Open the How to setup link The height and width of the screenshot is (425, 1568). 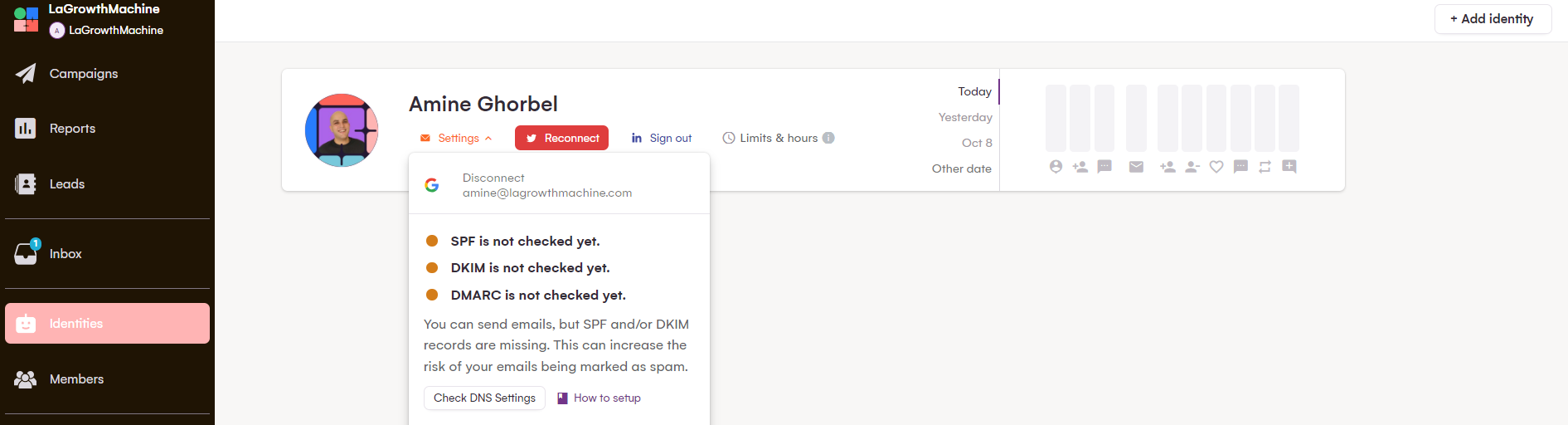(606, 398)
